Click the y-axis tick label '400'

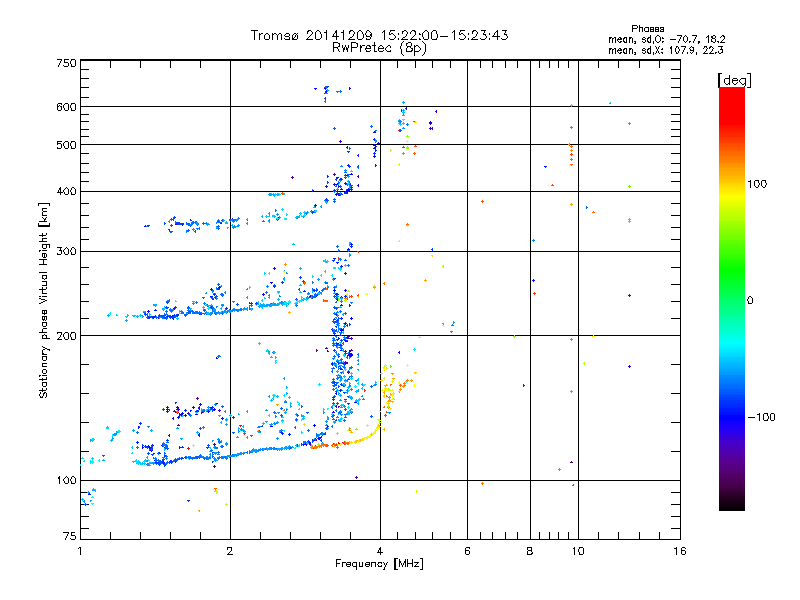tap(66, 191)
